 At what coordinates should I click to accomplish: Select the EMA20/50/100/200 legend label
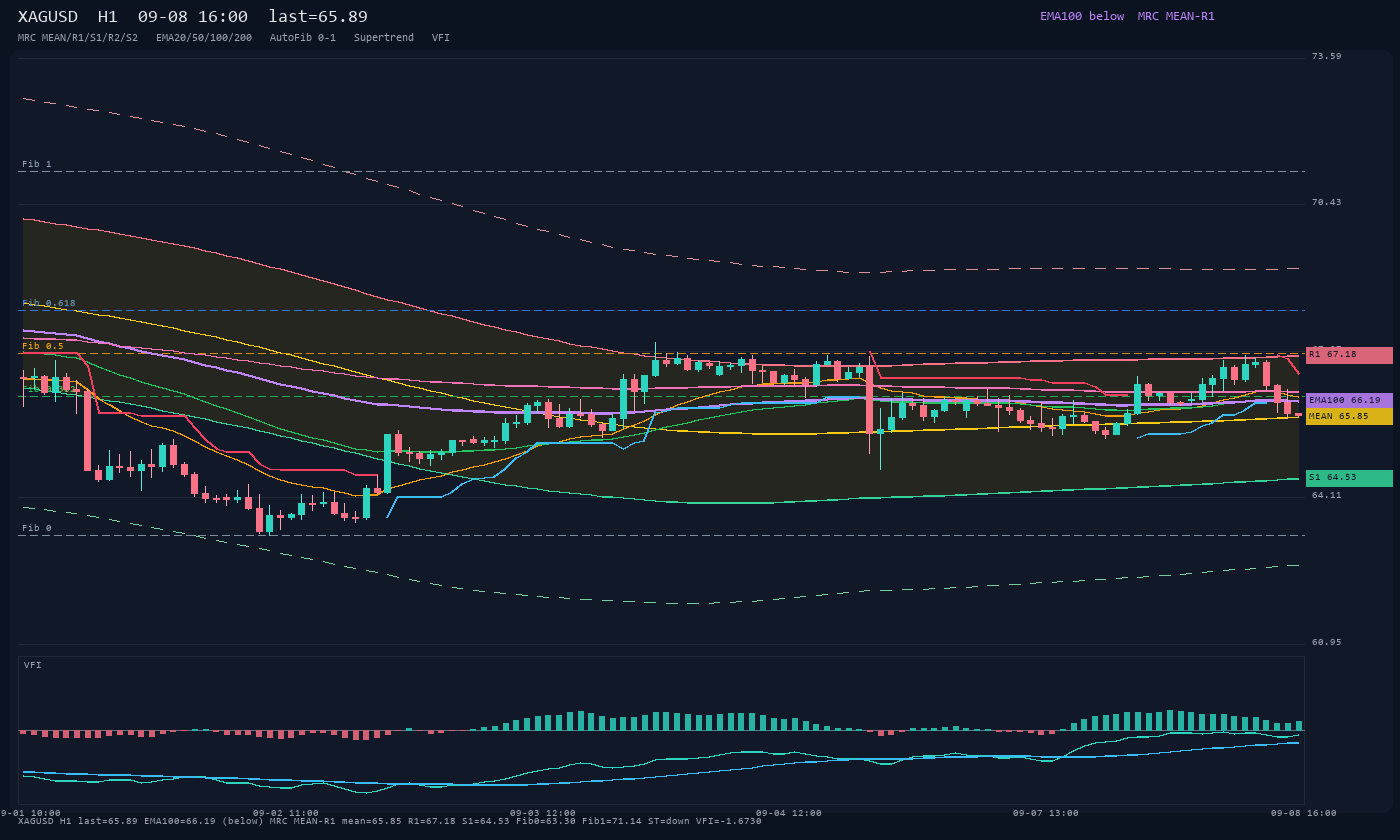pyautogui.click(x=204, y=38)
